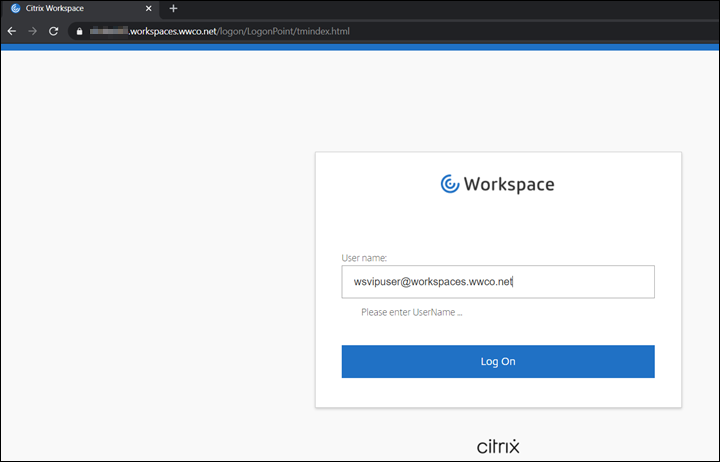The image size is (720, 462).
Task: Click the 'Please enter UserName ...' hint
Action: pyautogui.click(x=411, y=312)
